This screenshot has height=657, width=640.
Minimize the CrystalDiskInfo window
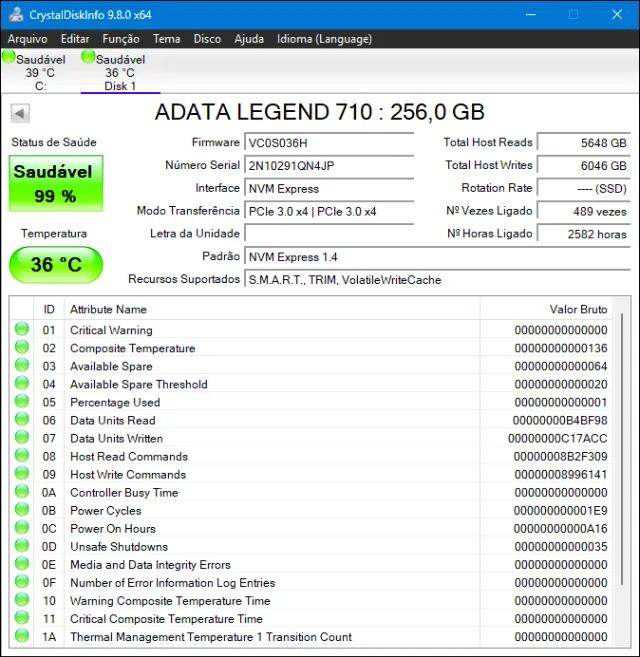pyautogui.click(x=531, y=15)
